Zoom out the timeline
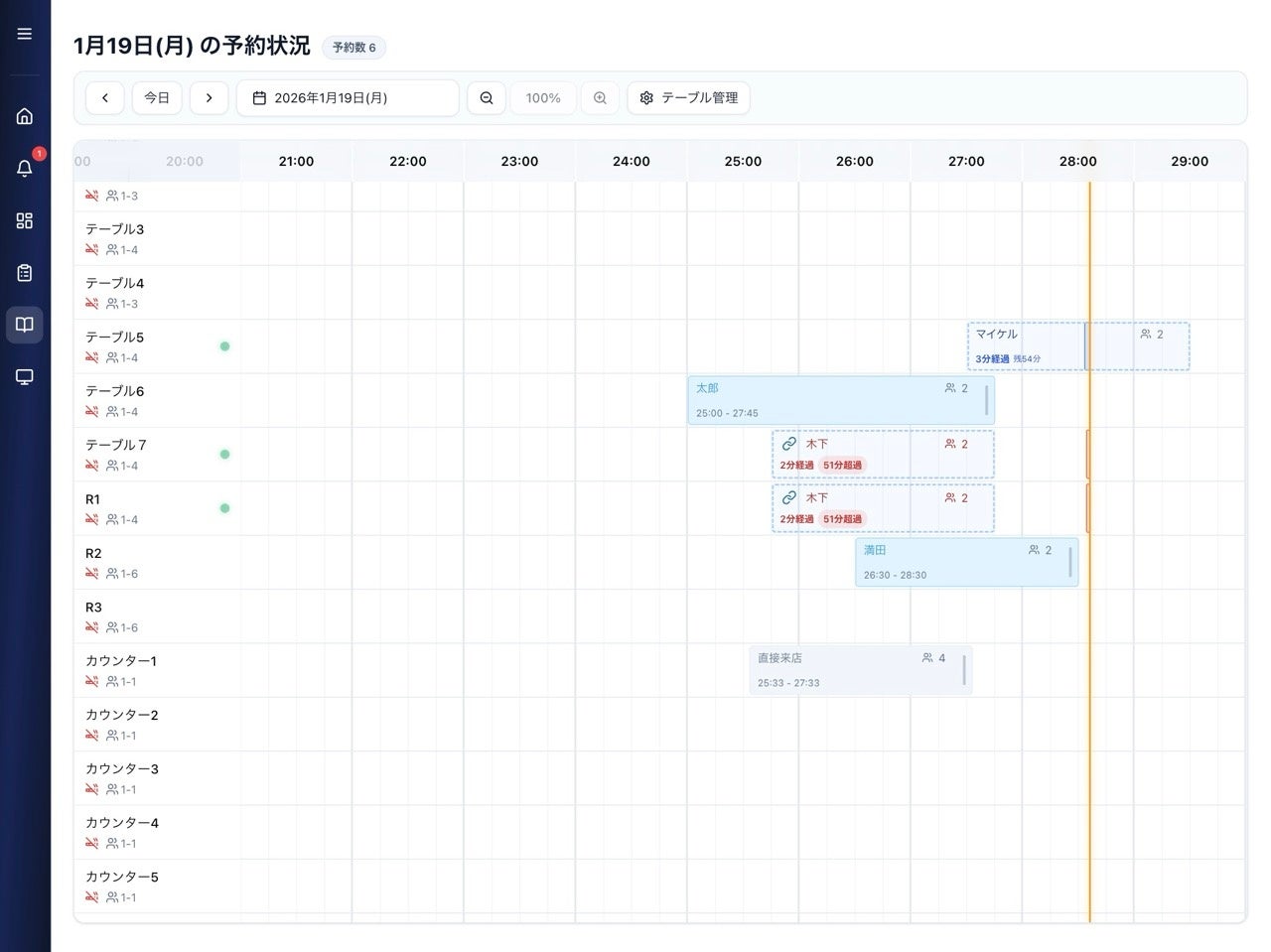This screenshot has width=1271, height=952. (487, 98)
